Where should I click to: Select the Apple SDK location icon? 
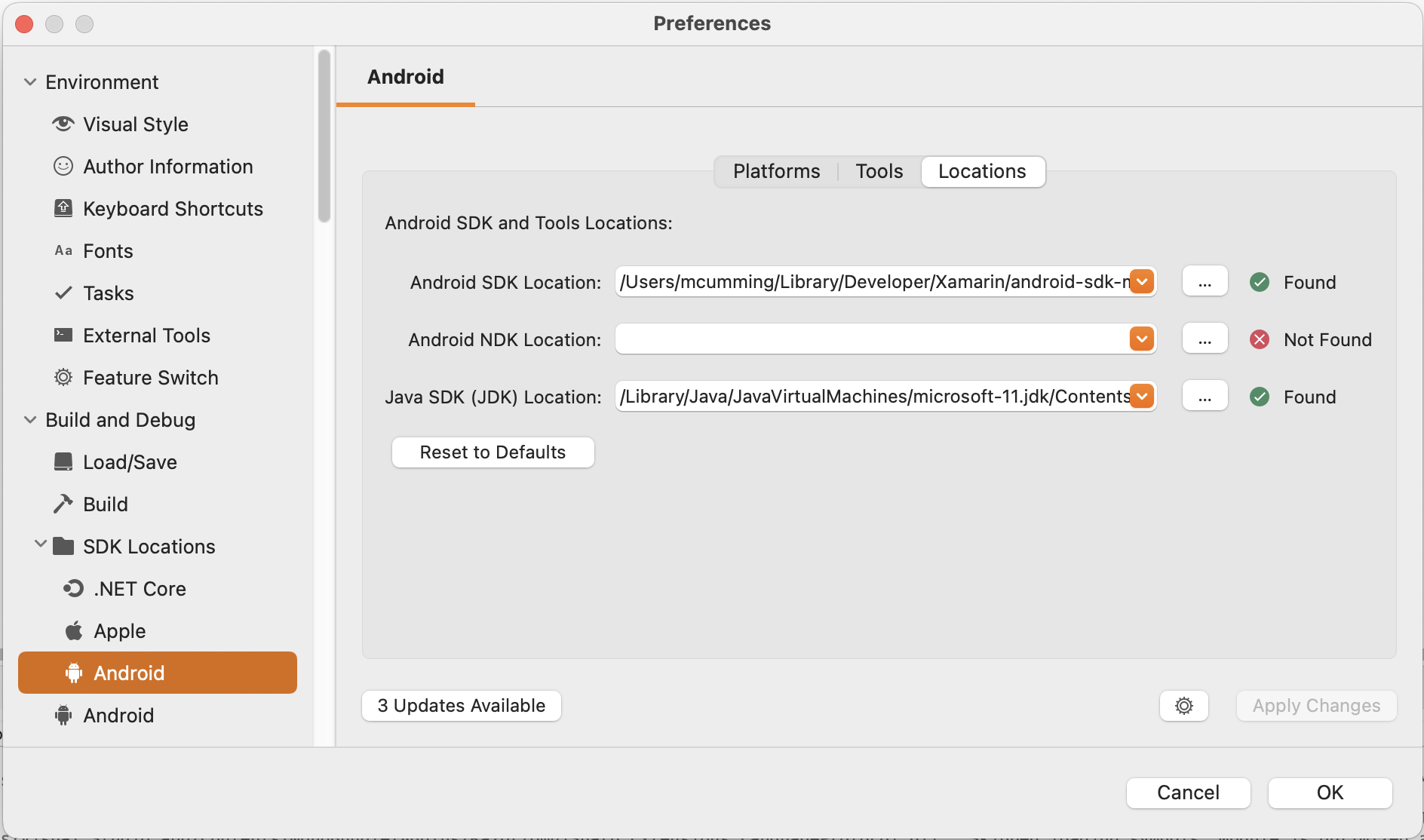[73, 630]
